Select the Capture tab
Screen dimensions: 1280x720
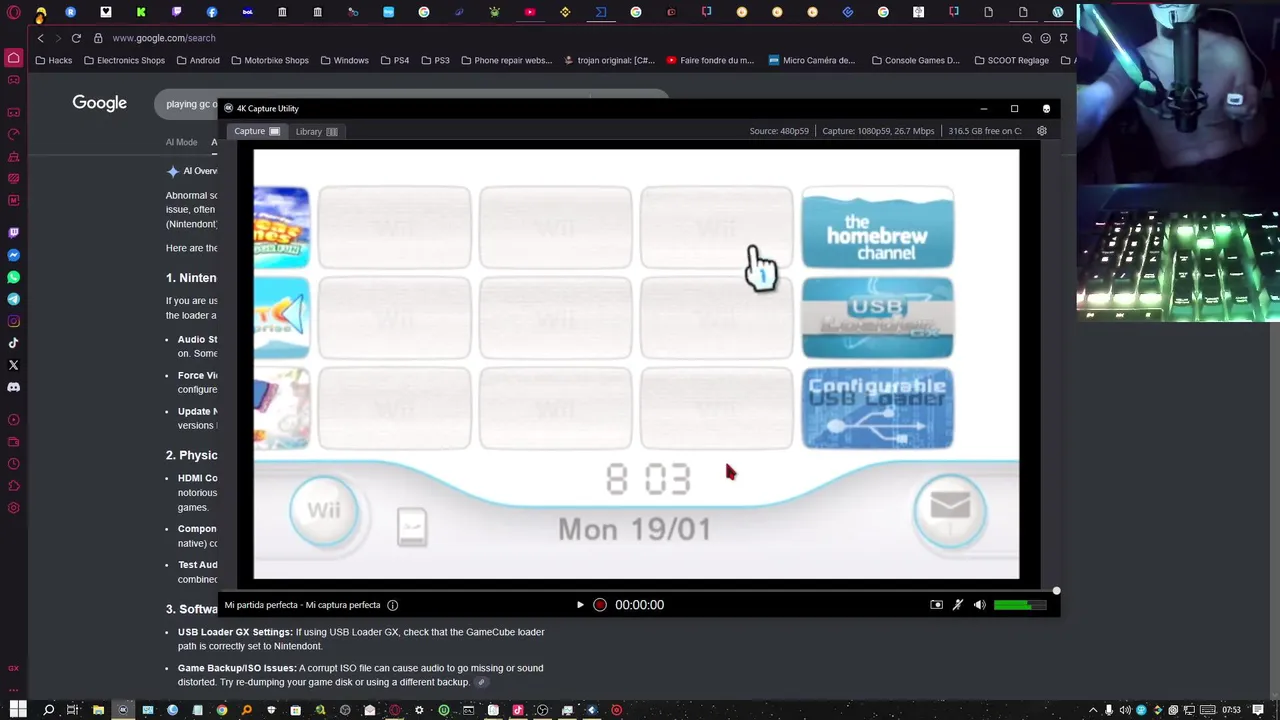(257, 131)
